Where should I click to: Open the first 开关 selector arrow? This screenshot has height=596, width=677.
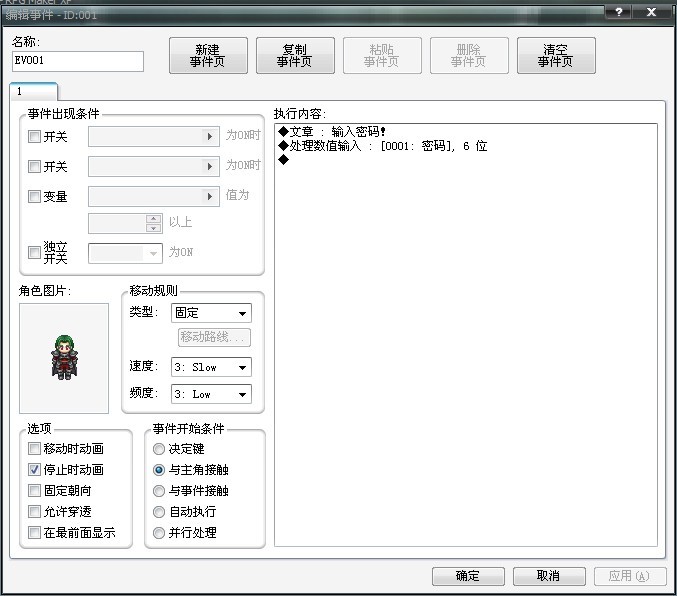(210, 136)
